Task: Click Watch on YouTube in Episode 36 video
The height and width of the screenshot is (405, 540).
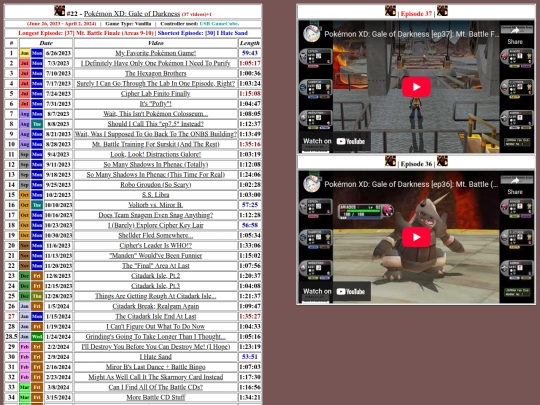Action: point(334,291)
